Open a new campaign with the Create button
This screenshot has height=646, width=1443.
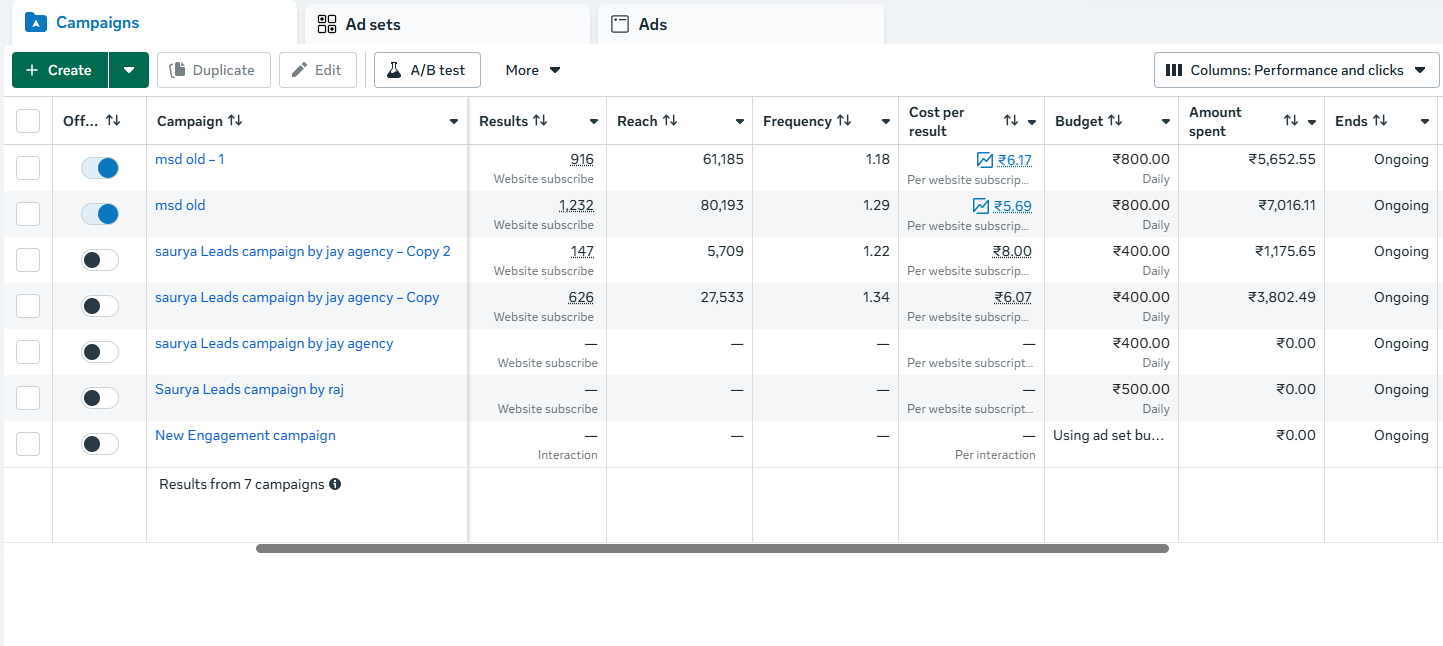[58, 70]
